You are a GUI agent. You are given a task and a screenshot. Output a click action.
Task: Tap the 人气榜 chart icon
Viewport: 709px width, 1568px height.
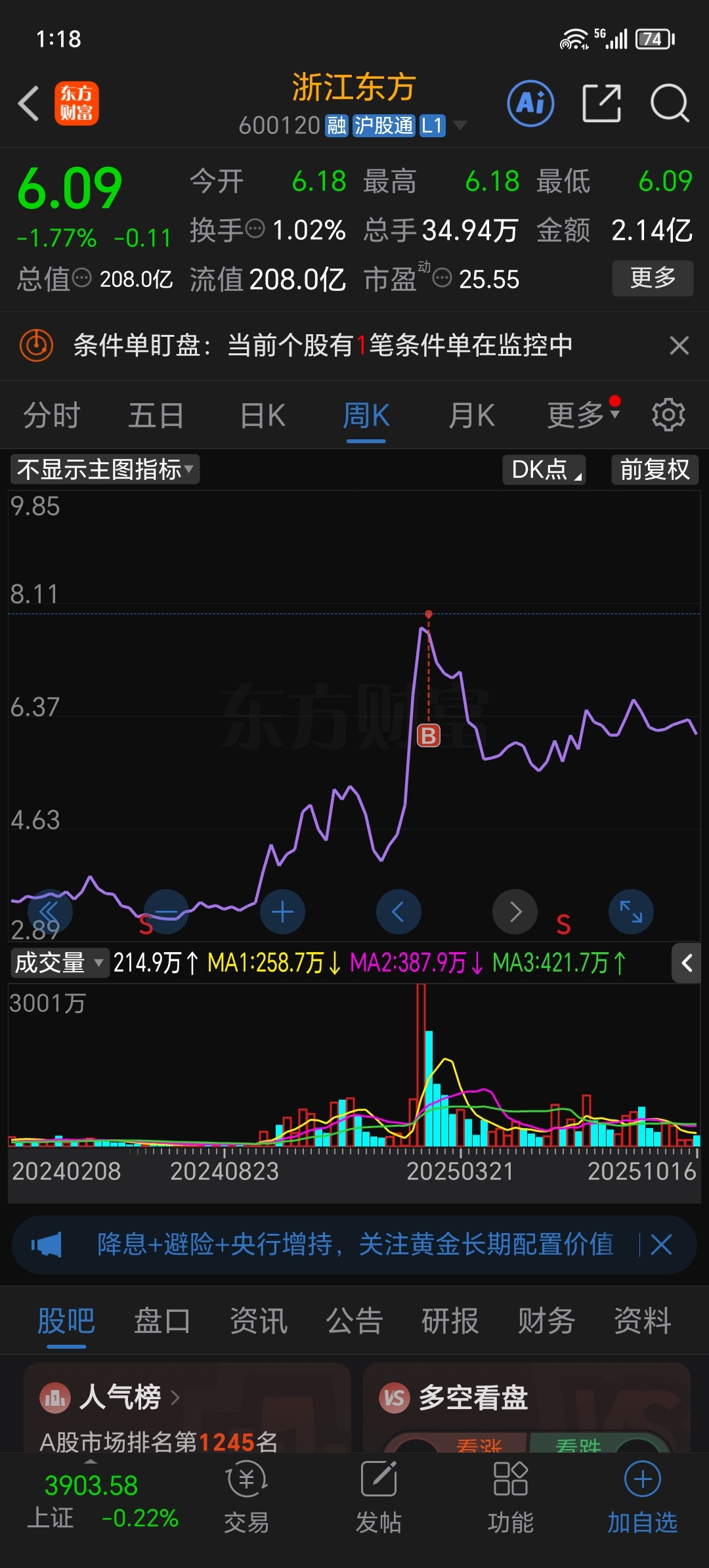click(55, 1397)
